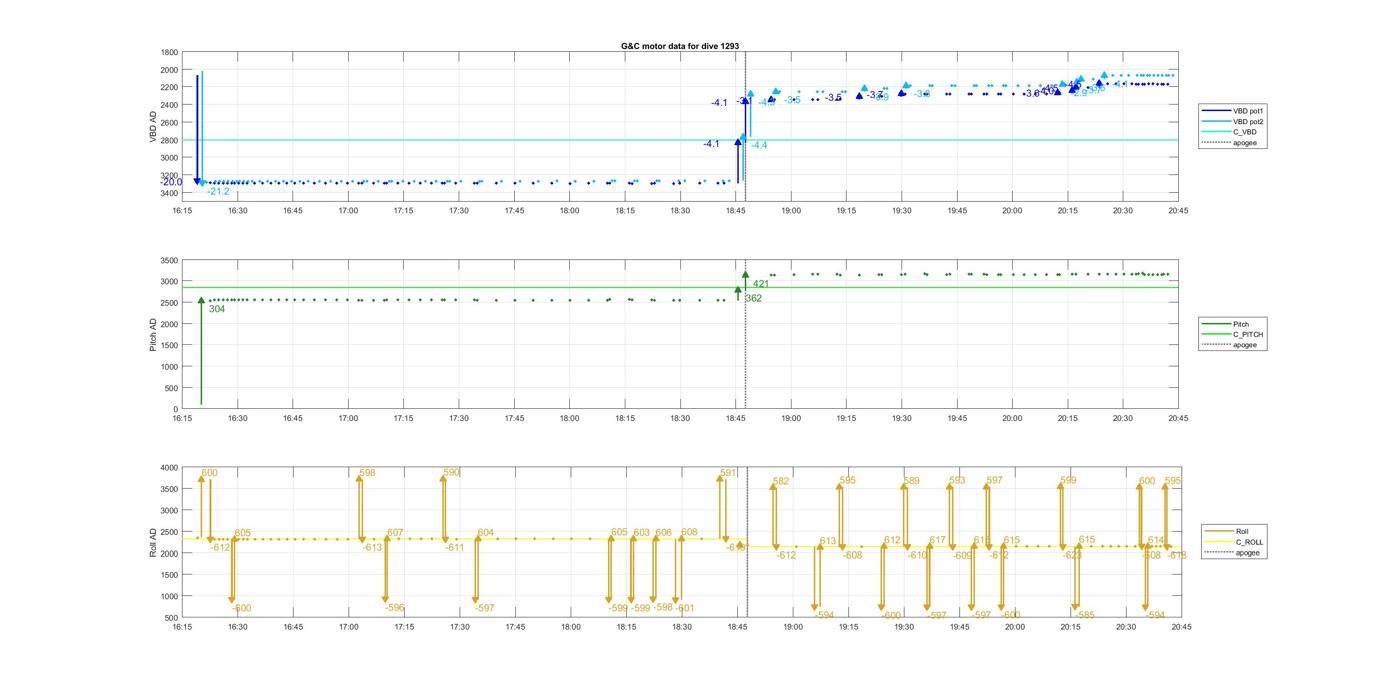
Task: Click the '603' roll annotation
Action: click(641, 533)
